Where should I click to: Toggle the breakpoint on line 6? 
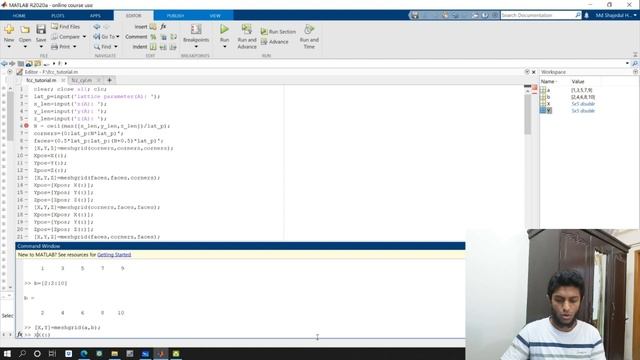[26, 126]
